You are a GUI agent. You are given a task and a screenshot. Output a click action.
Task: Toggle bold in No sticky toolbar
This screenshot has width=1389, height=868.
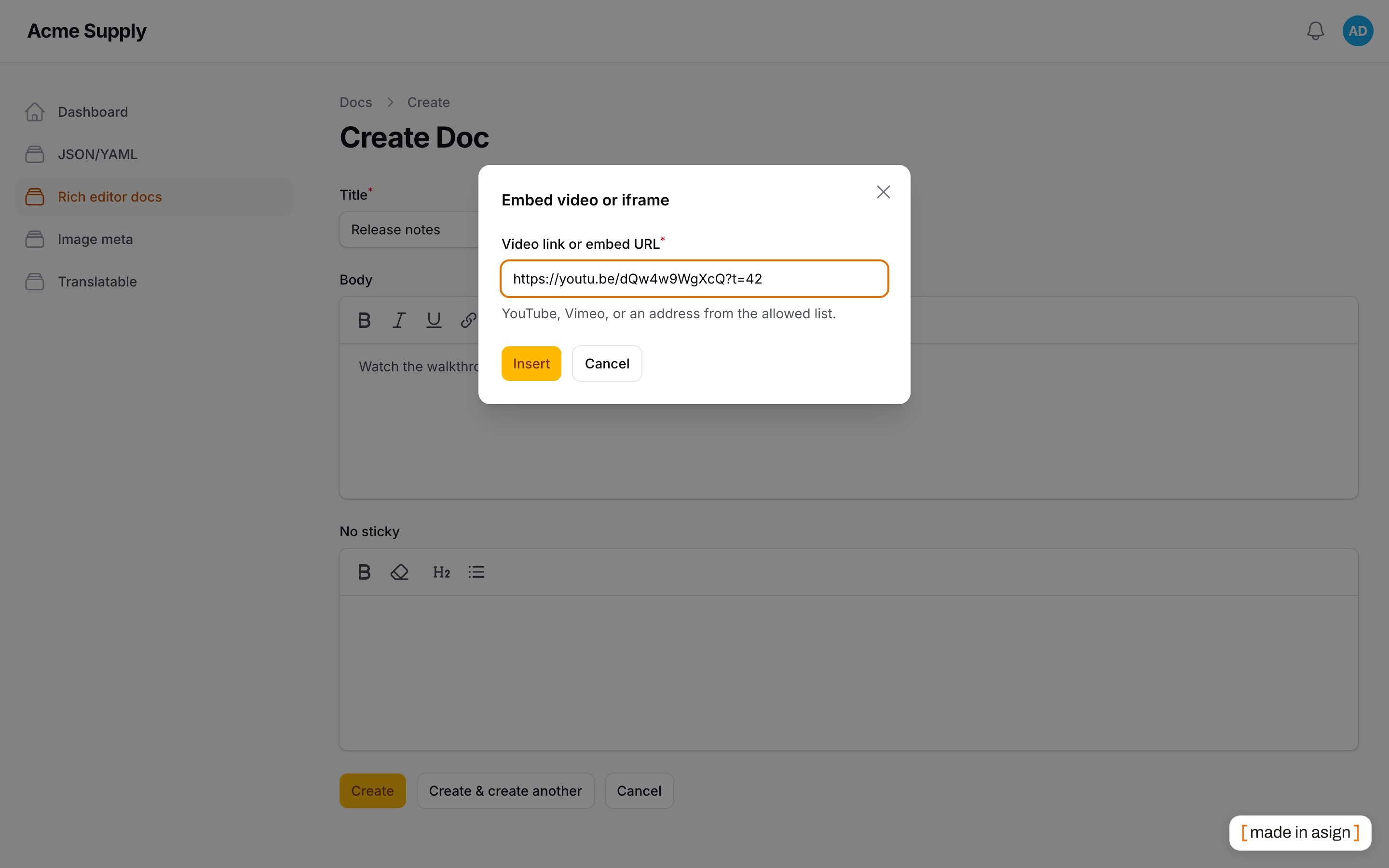pos(364,572)
